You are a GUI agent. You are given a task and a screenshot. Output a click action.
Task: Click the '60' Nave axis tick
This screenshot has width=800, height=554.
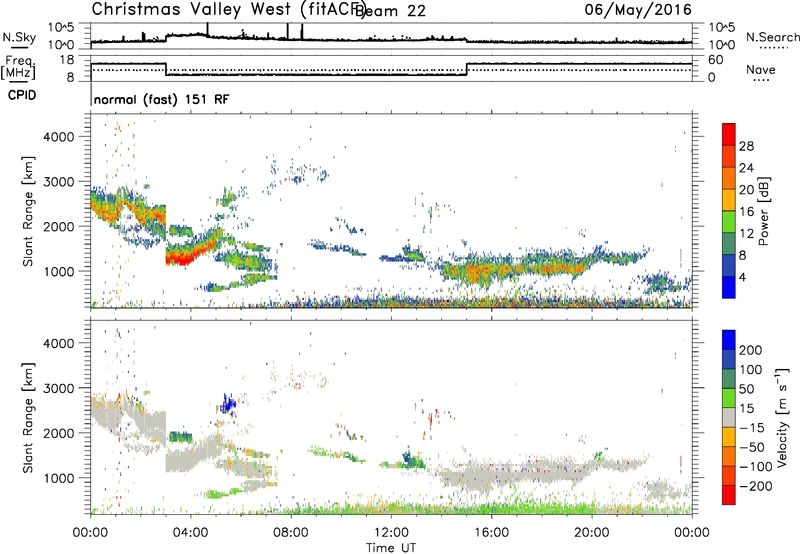(x=716, y=60)
